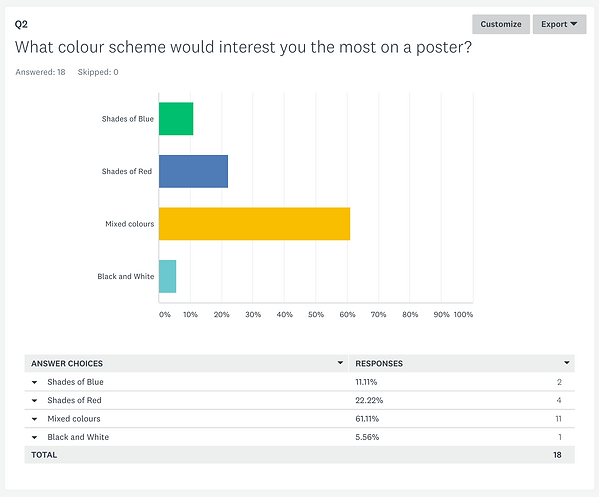Open the Export dropdown menu
The image size is (599, 497).
pos(559,24)
